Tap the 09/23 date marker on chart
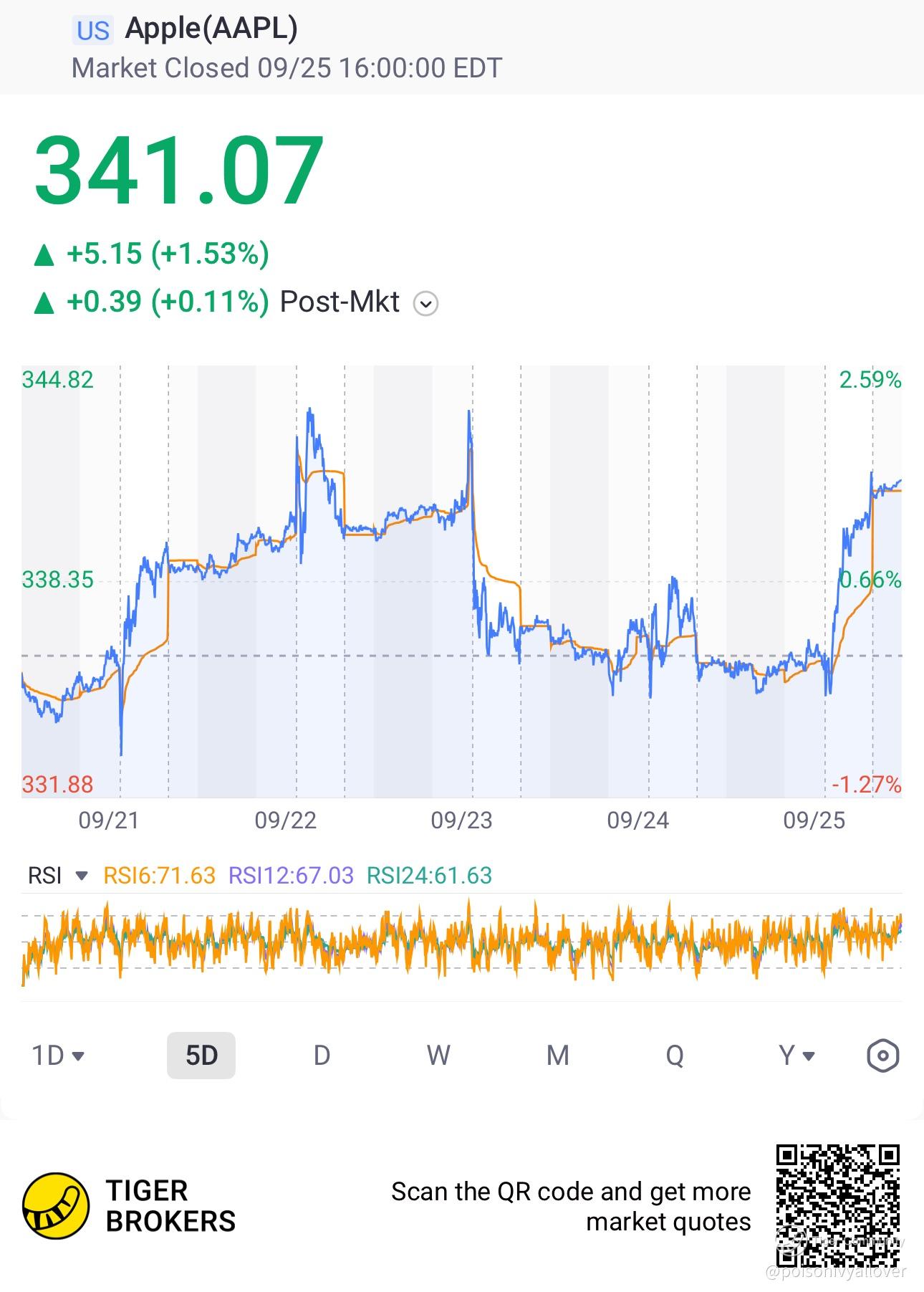This screenshot has width=924, height=1292. click(x=461, y=820)
